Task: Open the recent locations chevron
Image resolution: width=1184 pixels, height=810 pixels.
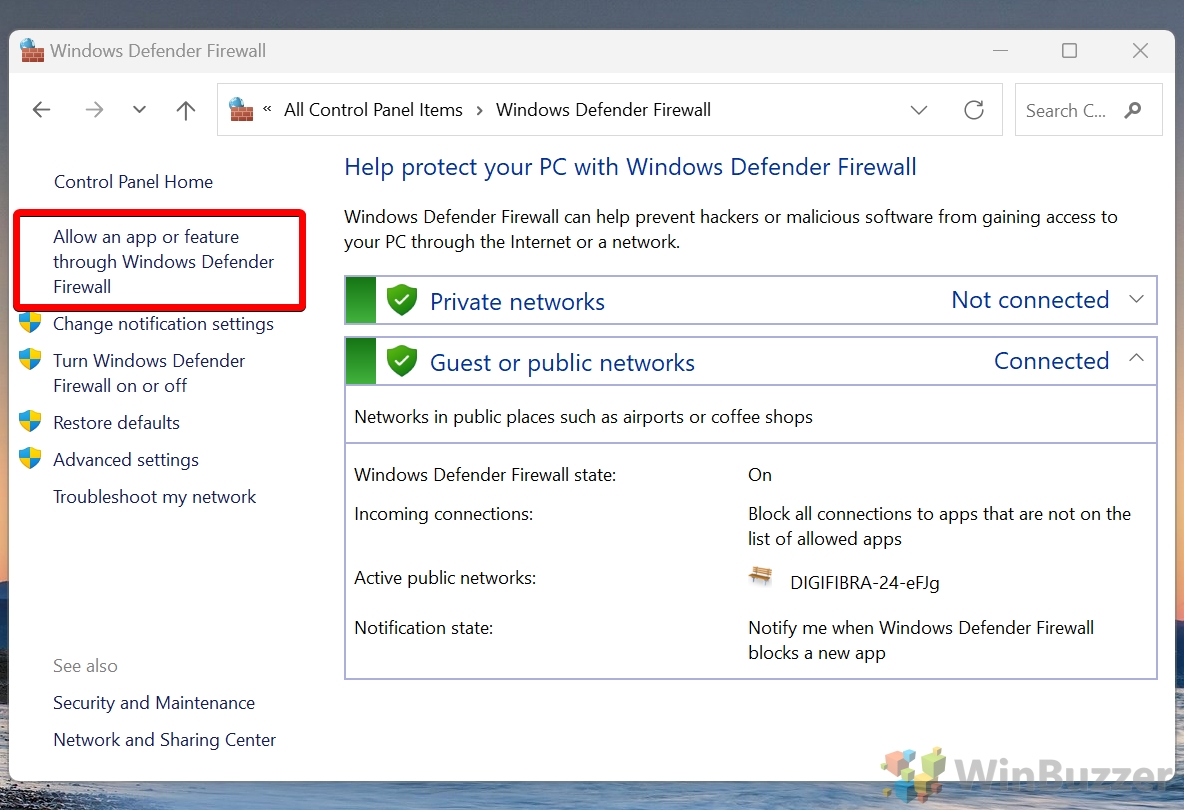Action: (139, 109)
